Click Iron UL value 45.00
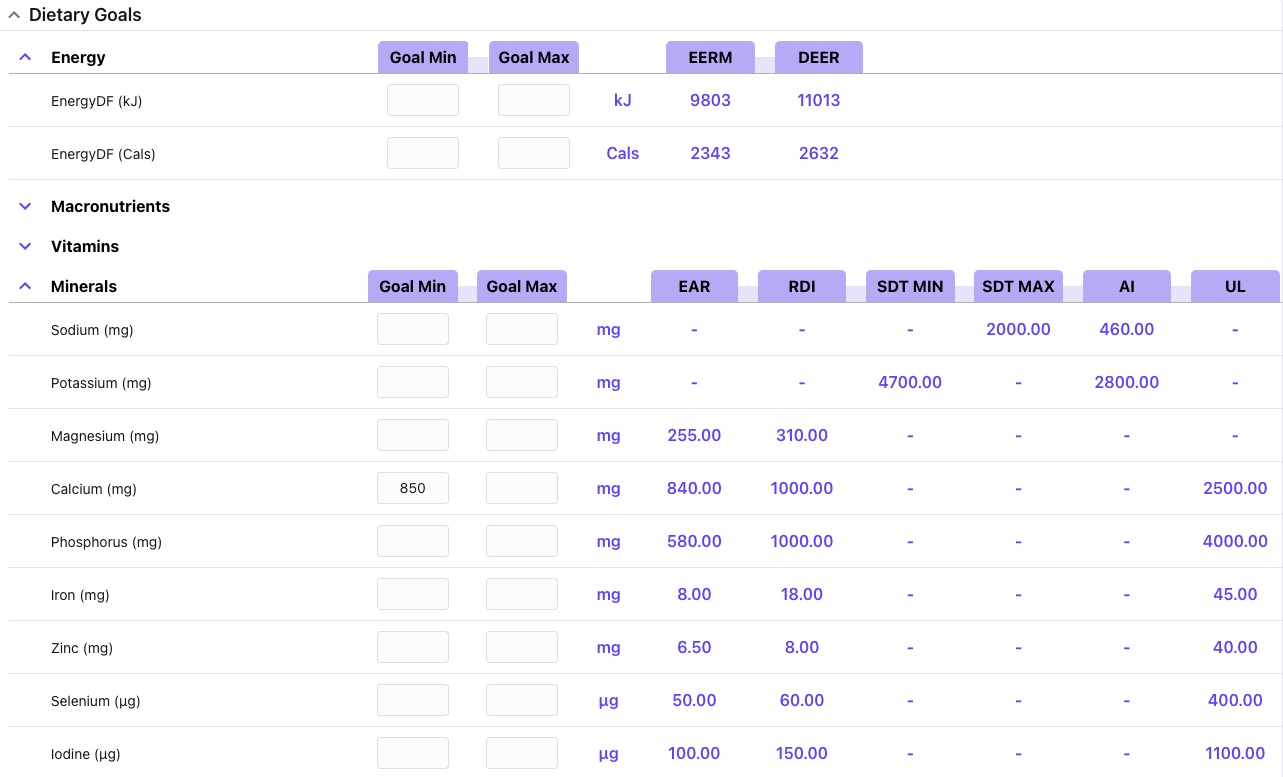The image size is (1283, 777). tap(1235, 594)
